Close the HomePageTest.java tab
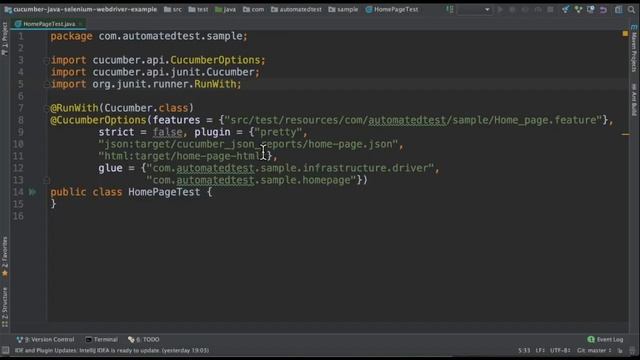Image resolution: width=640 pixels, height=360 pixels. click(x=81, y=24)
